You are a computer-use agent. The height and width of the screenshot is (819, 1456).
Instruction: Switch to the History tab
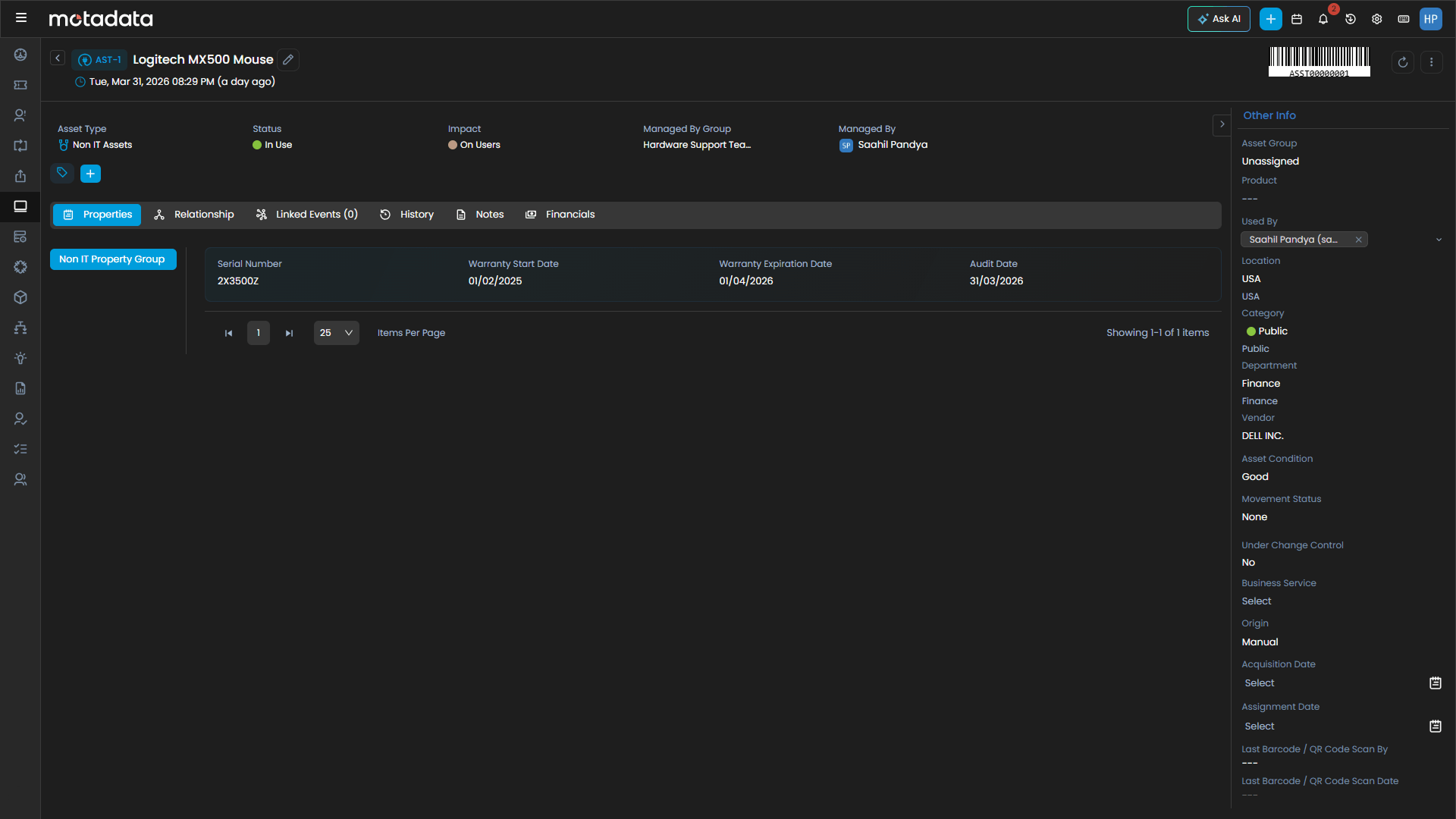pos(406,215)
